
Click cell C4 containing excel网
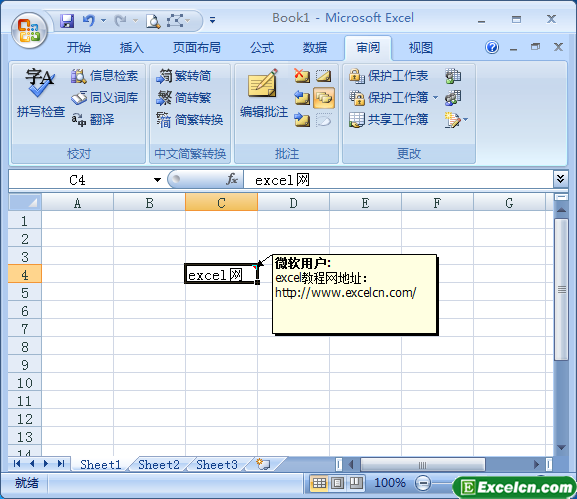click(x=221, y=274)
